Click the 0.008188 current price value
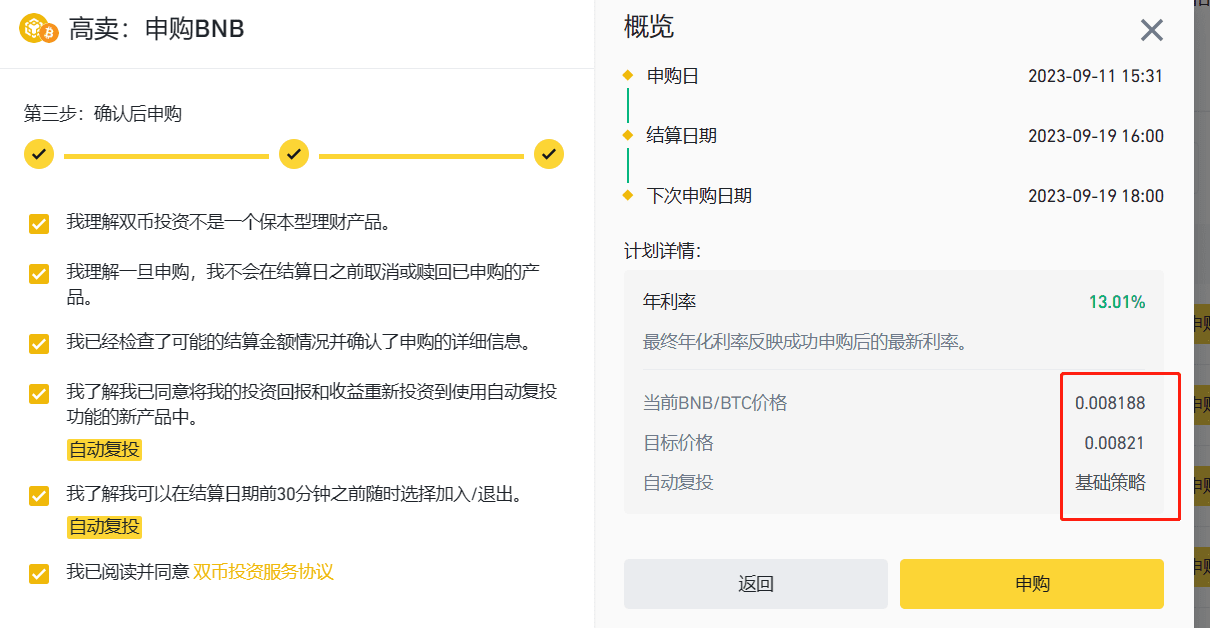 tap(1110, 403)
